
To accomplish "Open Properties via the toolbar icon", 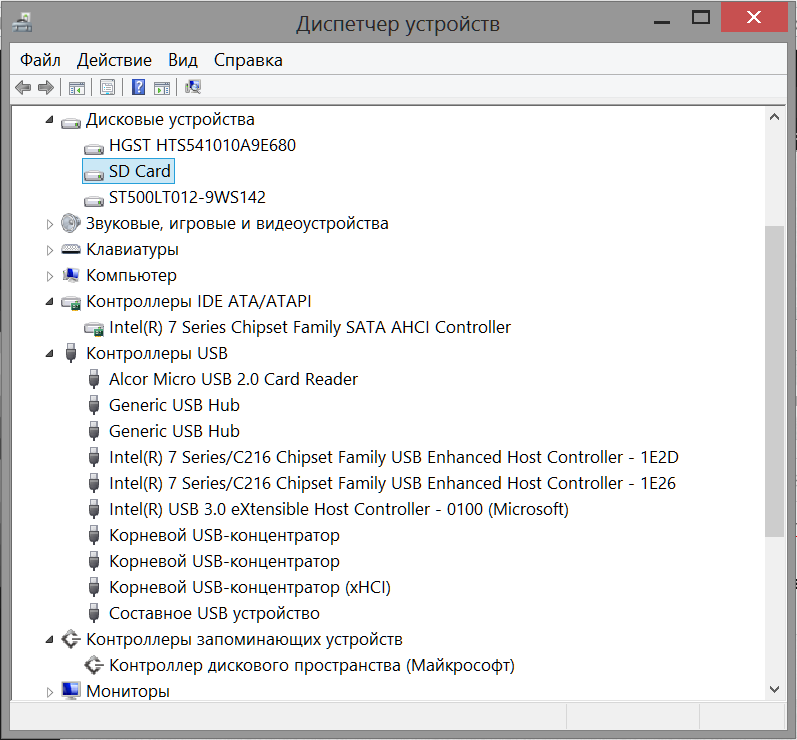I will [x=107, y=88].
